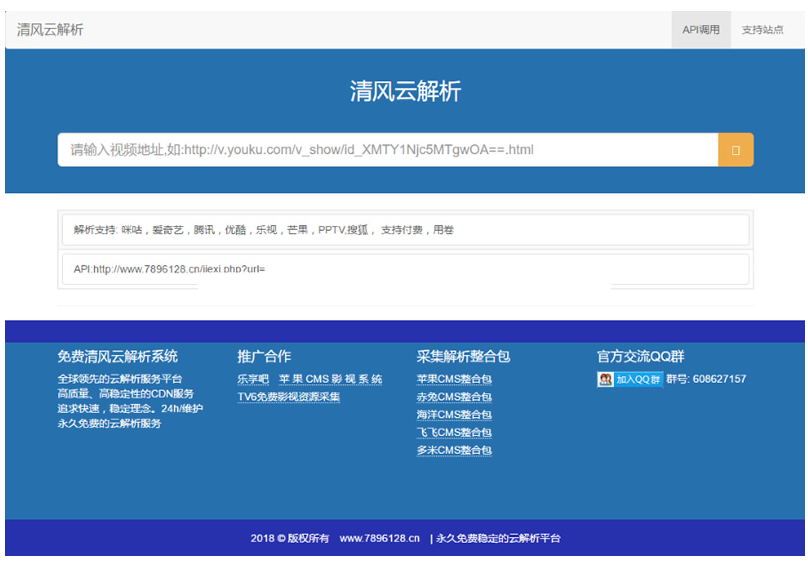The height and width of the screenshot is (563, 808).
Task: Click the API URL text box
Action: (404, 269)
